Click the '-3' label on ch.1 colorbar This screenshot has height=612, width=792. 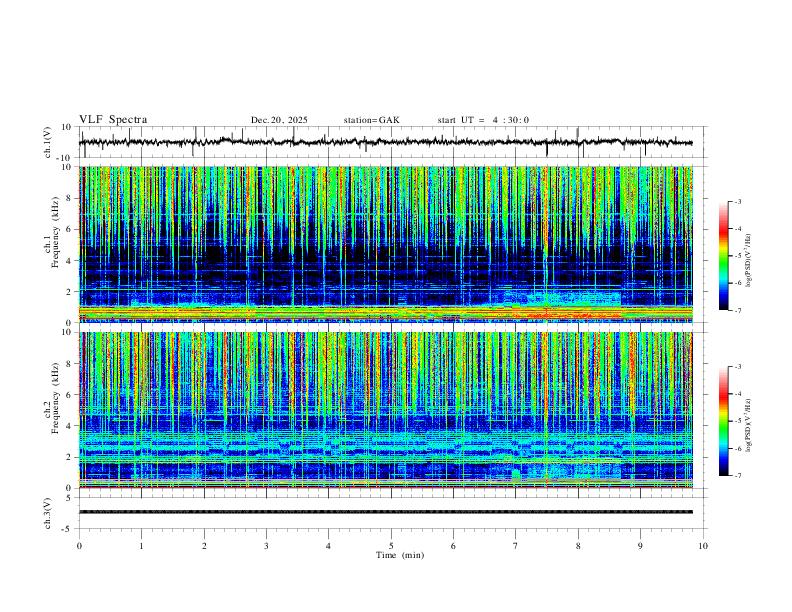coord(737,201)
